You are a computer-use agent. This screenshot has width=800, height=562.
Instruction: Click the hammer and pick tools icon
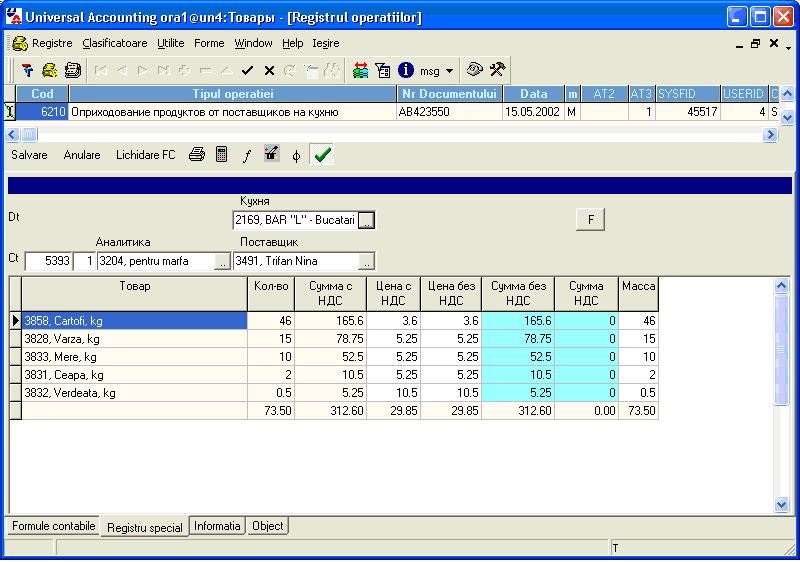point(497,69)
